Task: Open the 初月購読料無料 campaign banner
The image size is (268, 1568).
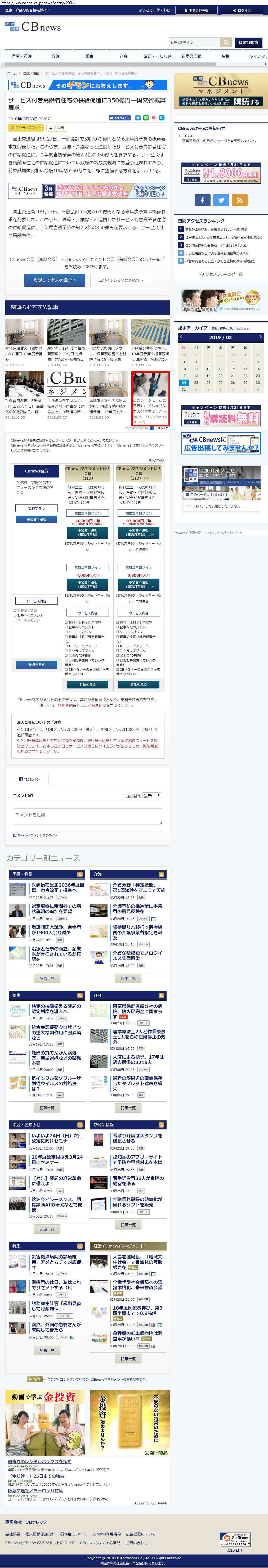Action: pyautogui.click(x=221, y=416)
